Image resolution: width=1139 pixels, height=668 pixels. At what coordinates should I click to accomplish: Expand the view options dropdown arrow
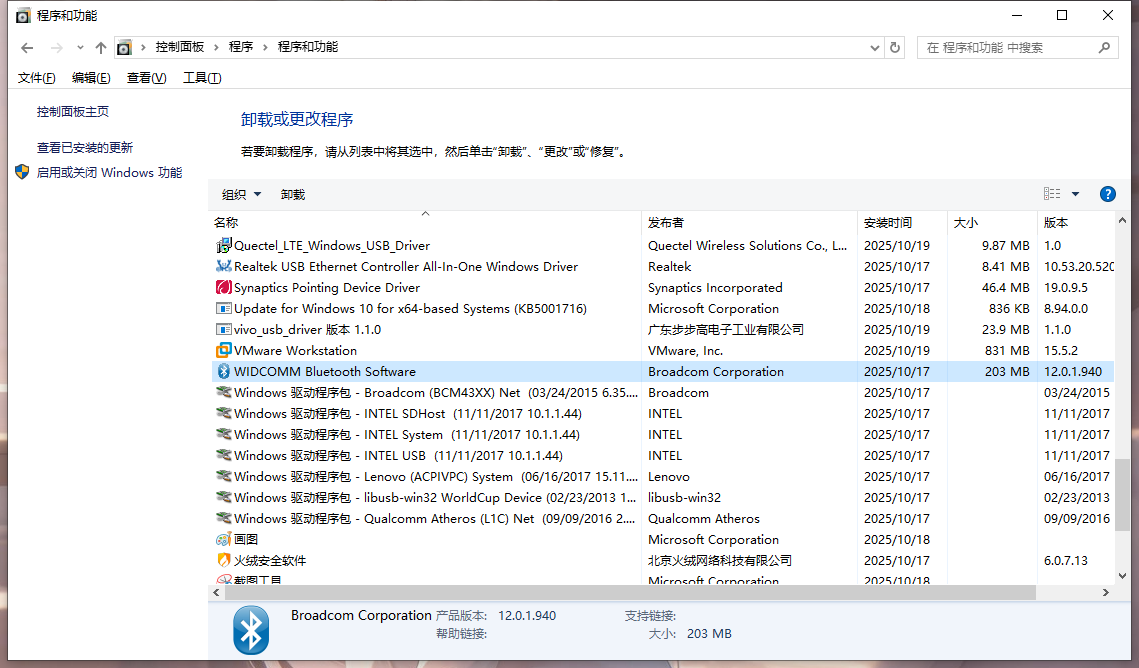[1076, 194]
